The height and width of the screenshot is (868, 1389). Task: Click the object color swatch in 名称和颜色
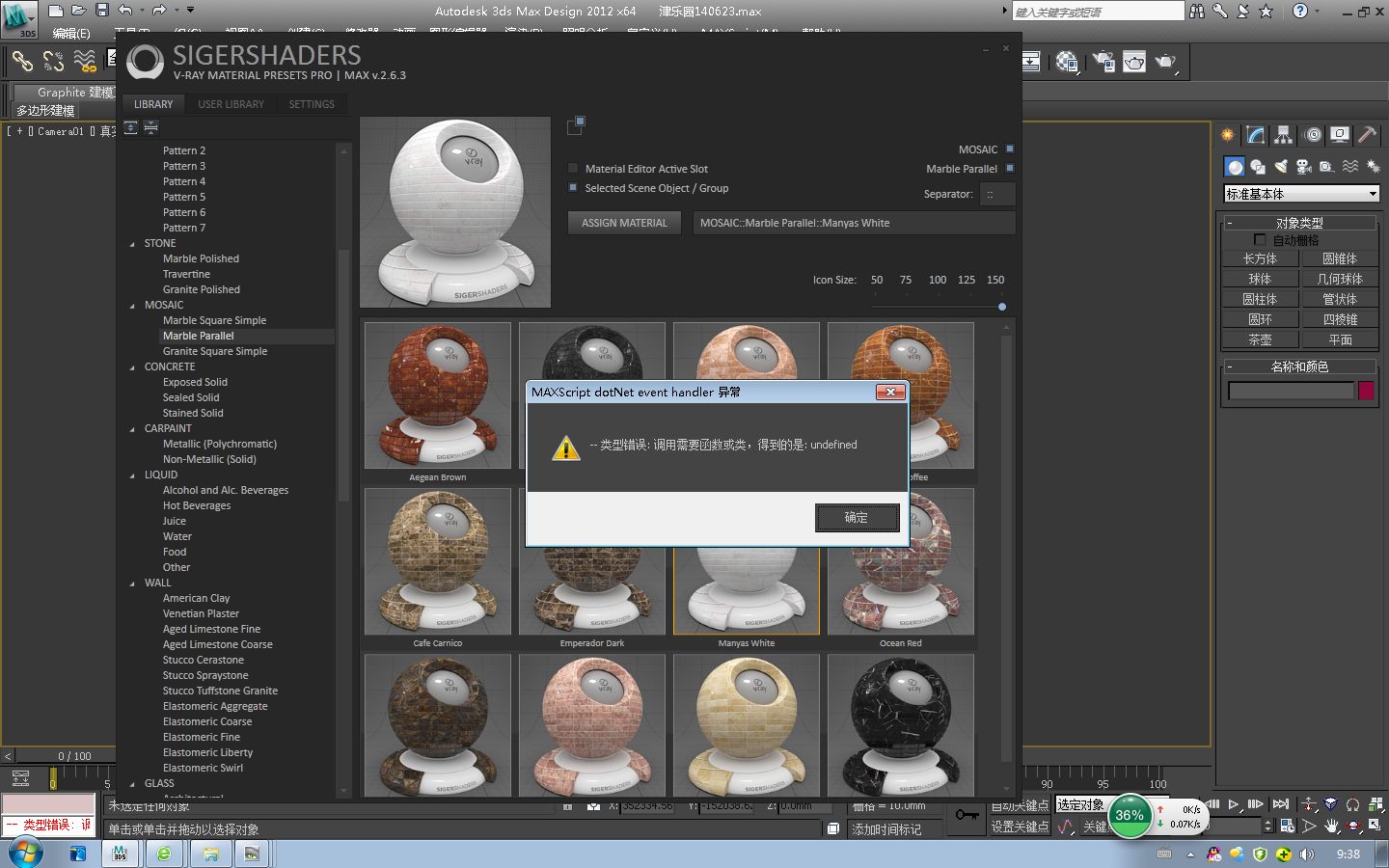point(1366,391)
